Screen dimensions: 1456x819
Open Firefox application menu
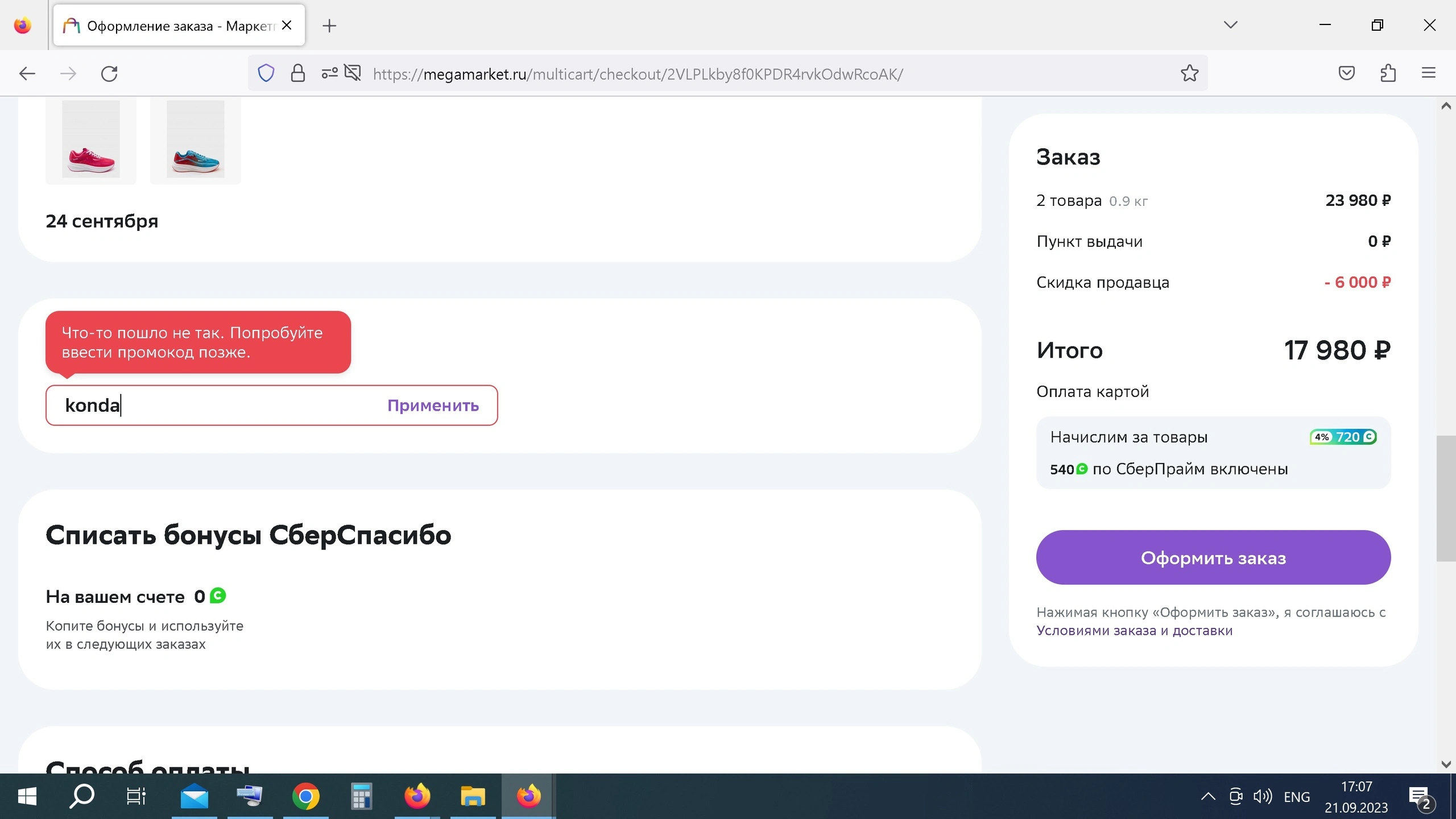pyautogui.click(x=1429, y=73)
